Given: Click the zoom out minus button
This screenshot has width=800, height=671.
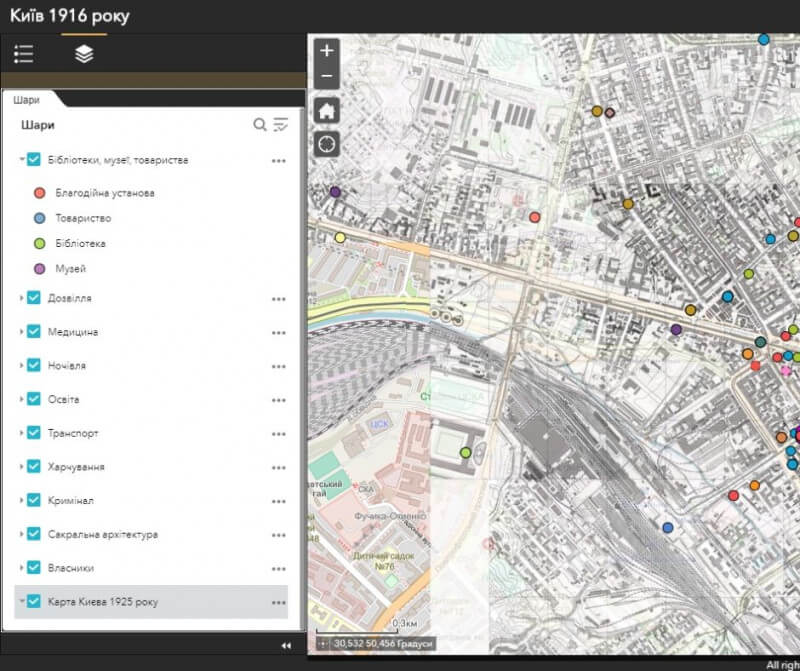Looking at the screenshot, I should coord(327,76).
